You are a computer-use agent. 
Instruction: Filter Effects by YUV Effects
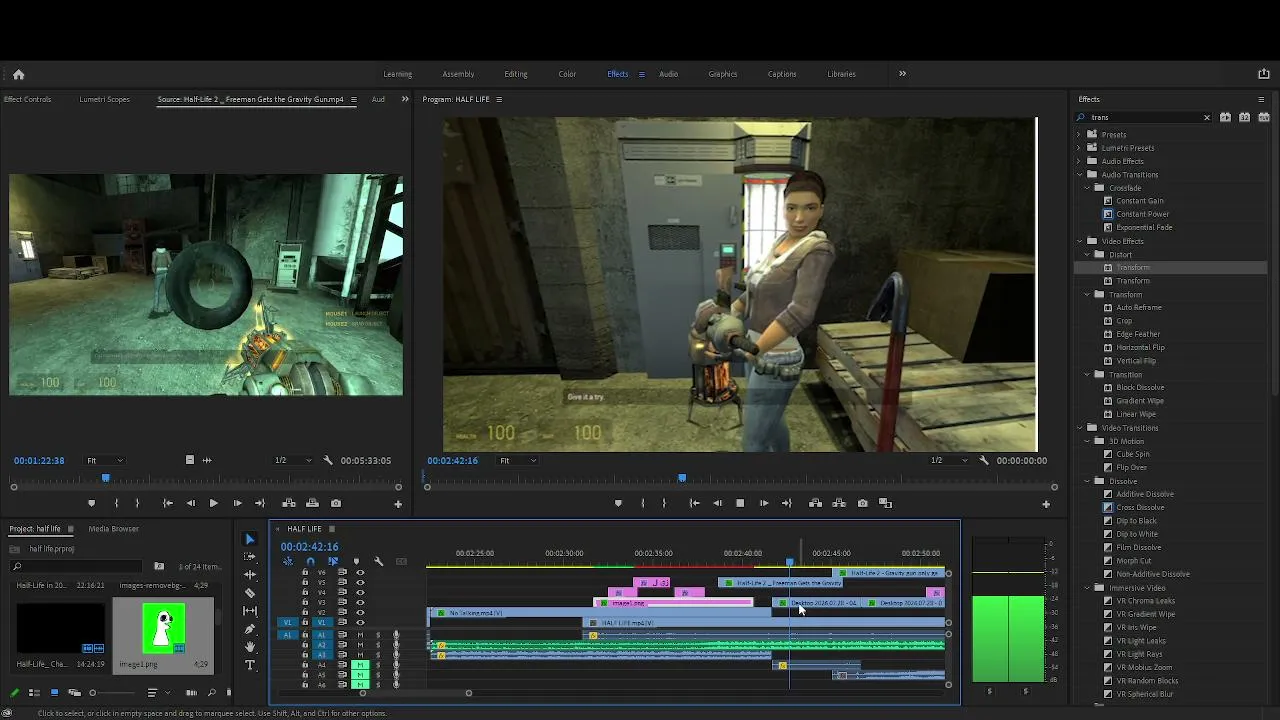pyautogui.click(x=1262, y=117)
